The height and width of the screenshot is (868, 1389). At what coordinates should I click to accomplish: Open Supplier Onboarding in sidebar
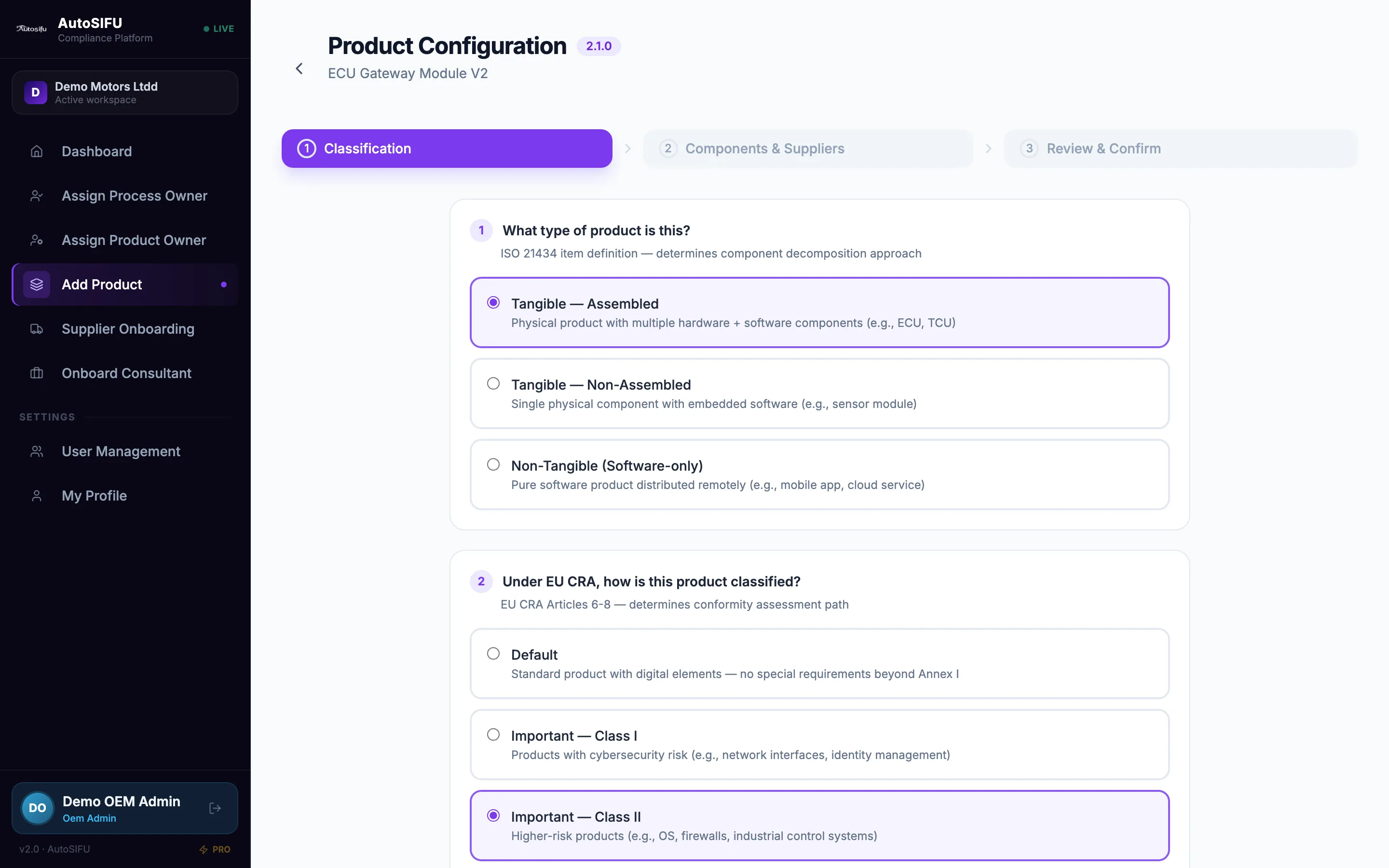coord(124,329)
